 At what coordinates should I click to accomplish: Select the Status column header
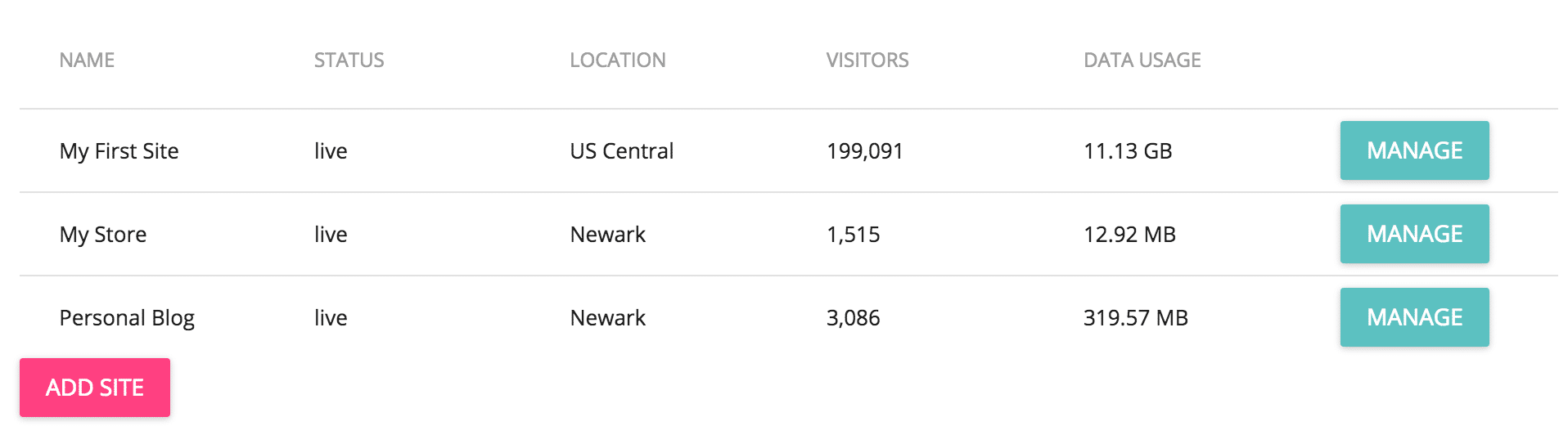(x=349, y=61)
